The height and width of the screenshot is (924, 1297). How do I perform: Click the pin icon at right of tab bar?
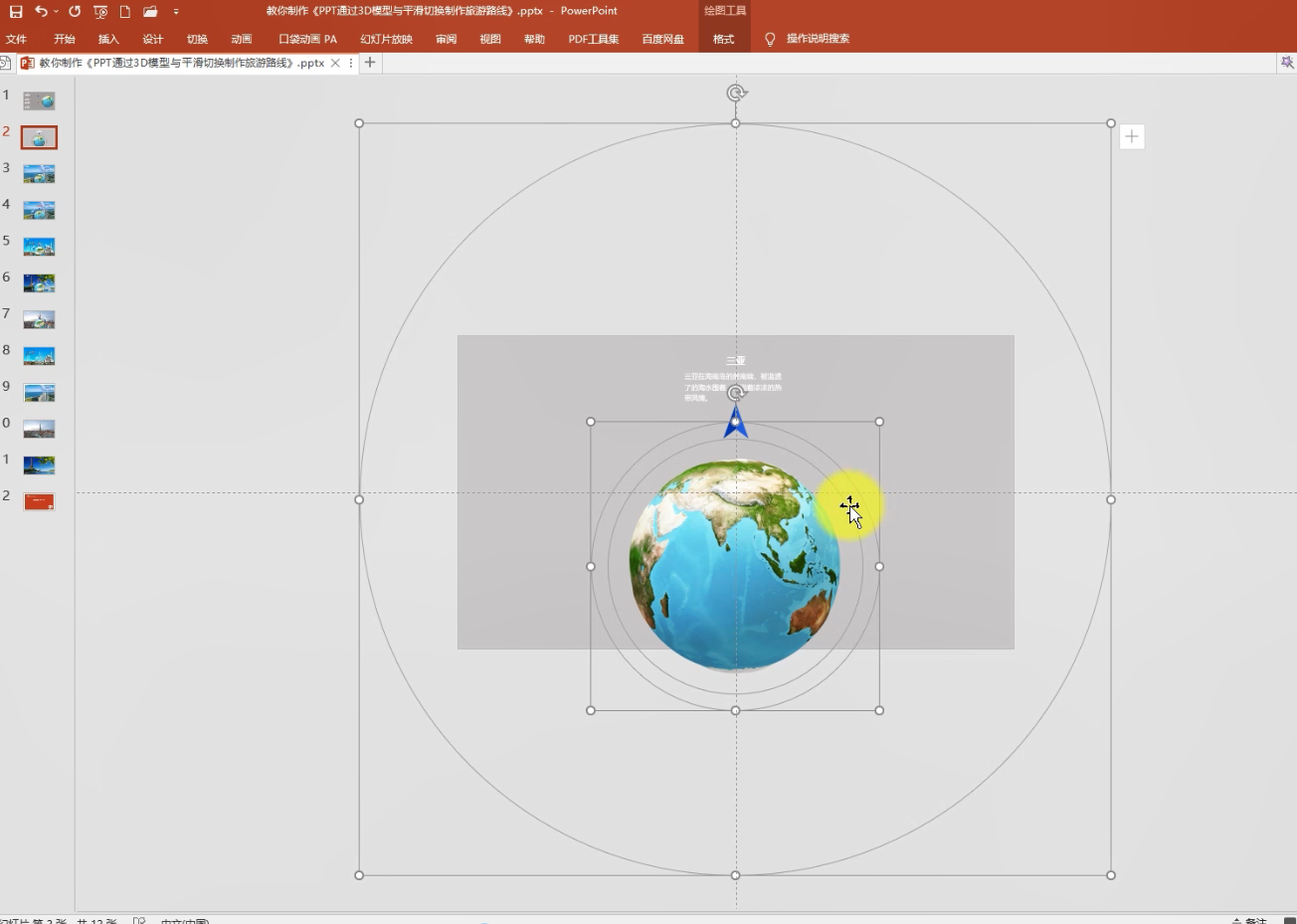click(x=1286, y=63)
